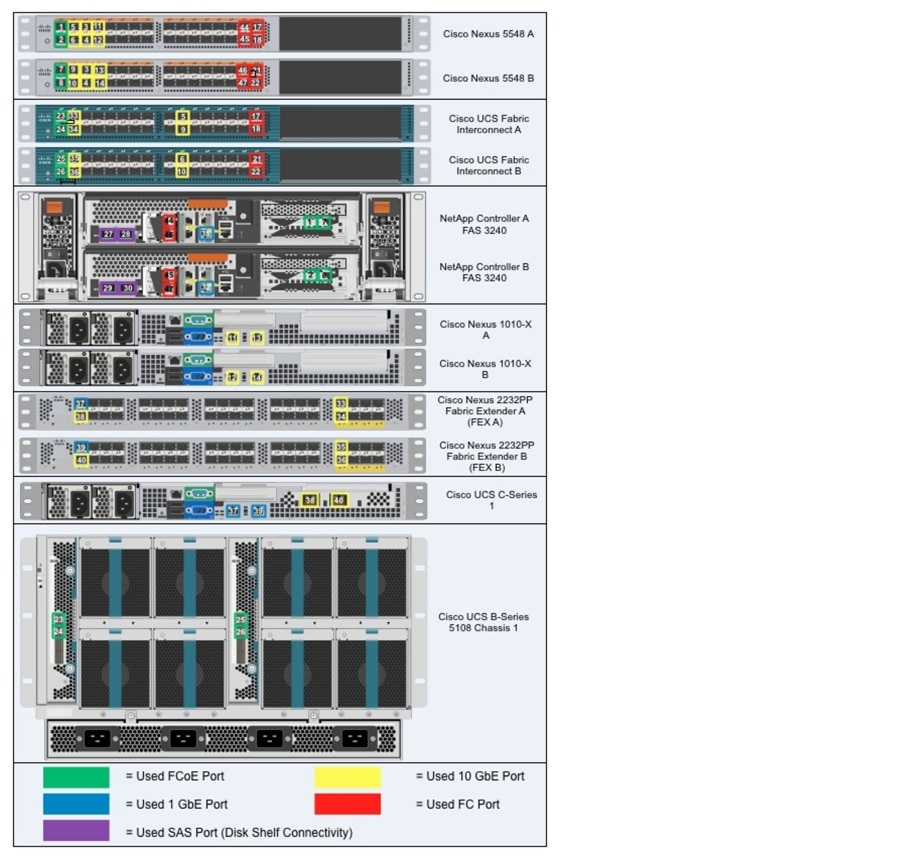This screenshot has width=900, height=860.
Task: Click green ports 23 24 on the UCS 5108 chassis
Action: [59, 626]
